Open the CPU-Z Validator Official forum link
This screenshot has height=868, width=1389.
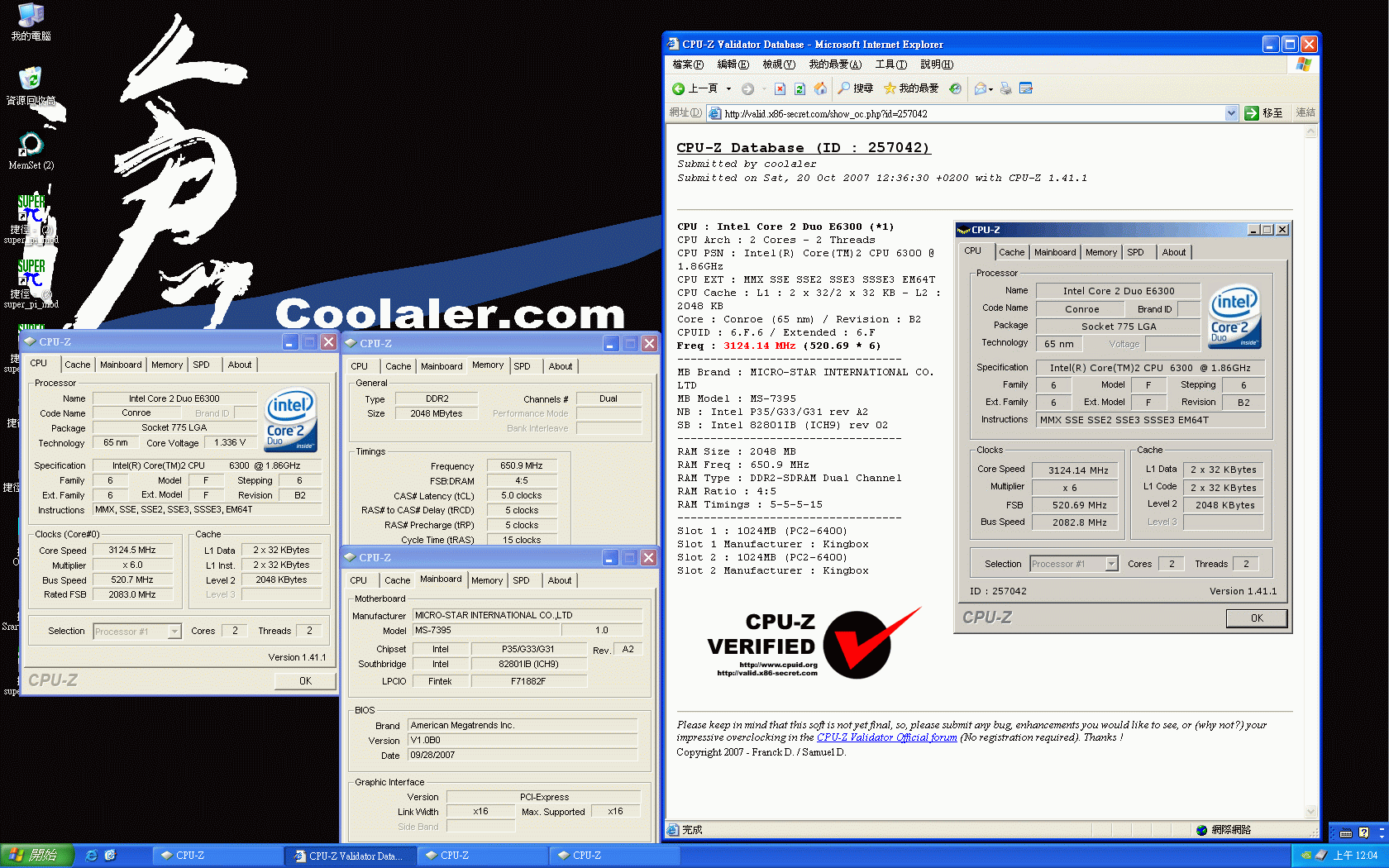(887, 737)
